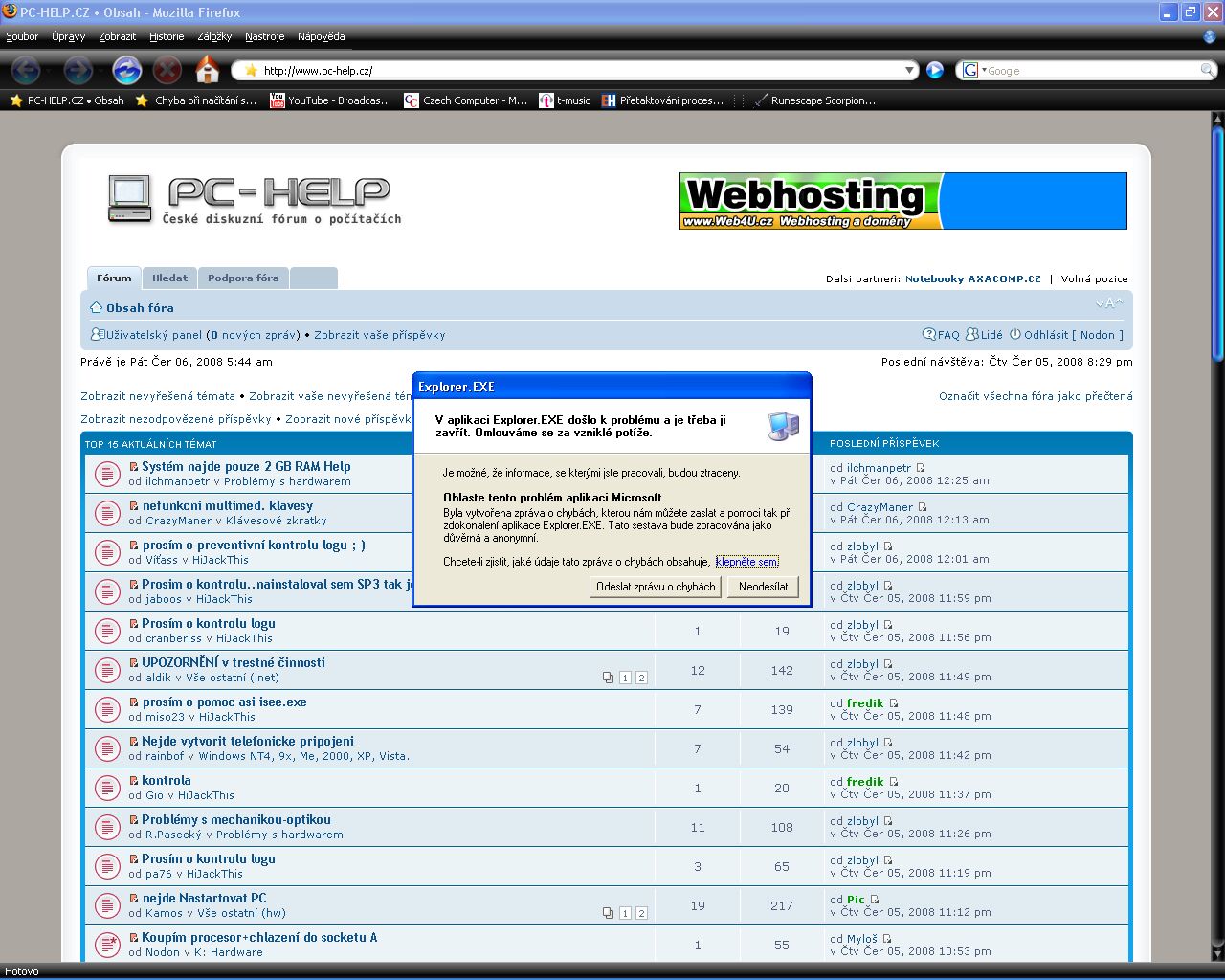Open the PC-HELP.CZ • Obsah bookmark
The width and height of the screenshot is (1225, 980).
pyautogui.click(x=66, y=100)
